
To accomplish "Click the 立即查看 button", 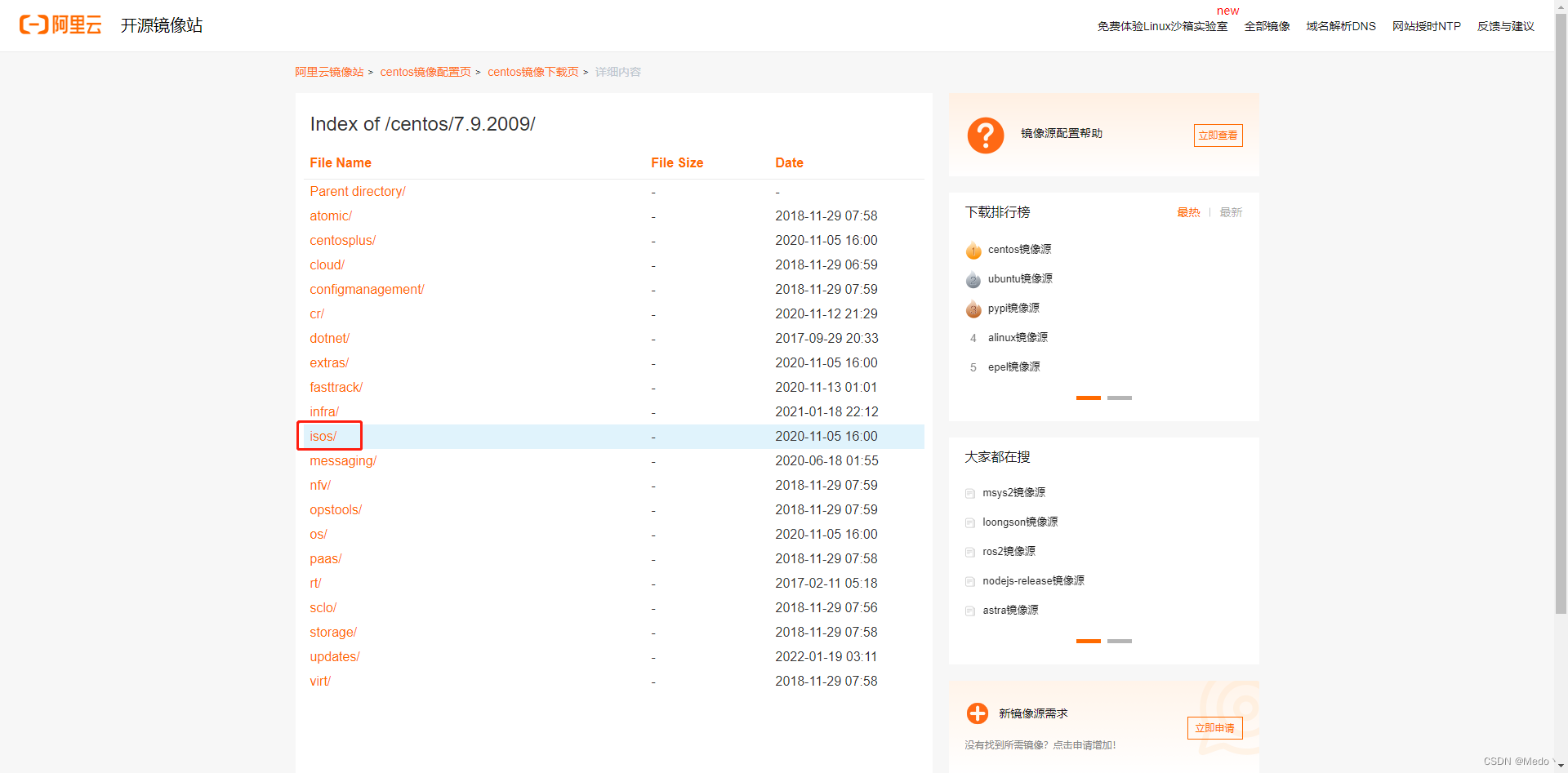I will click(x=1218, y=135).
